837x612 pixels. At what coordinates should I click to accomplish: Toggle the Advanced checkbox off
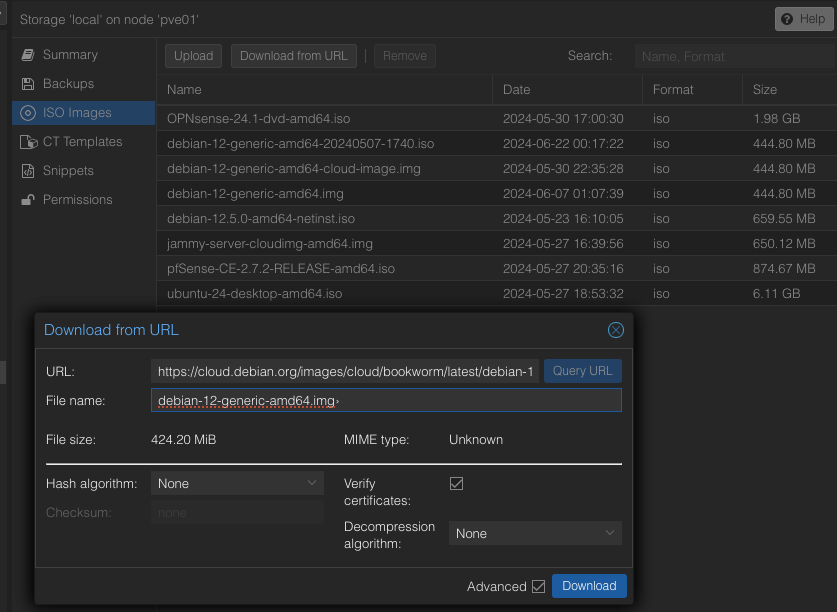pos(539,586)
